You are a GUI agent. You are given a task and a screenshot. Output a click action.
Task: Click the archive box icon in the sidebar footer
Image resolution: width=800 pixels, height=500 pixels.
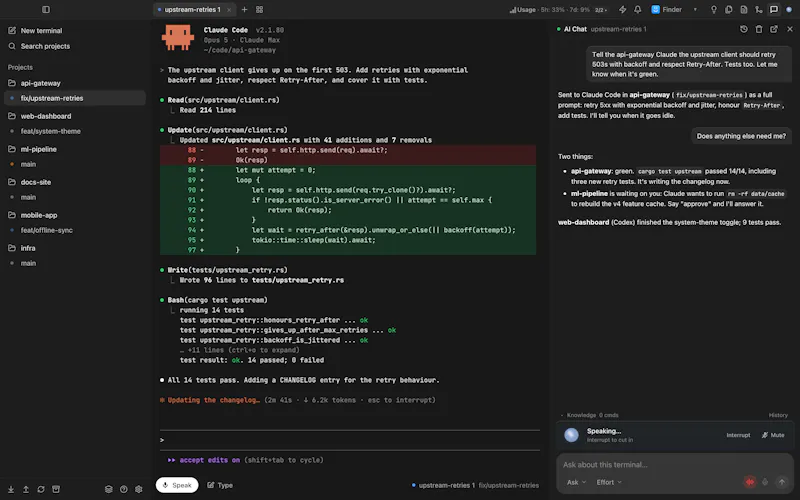tap(56, 489)
